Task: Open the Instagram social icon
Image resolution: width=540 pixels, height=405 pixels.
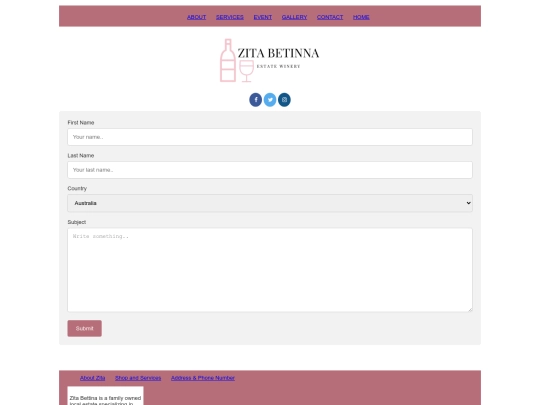Action: click(284, 100)
